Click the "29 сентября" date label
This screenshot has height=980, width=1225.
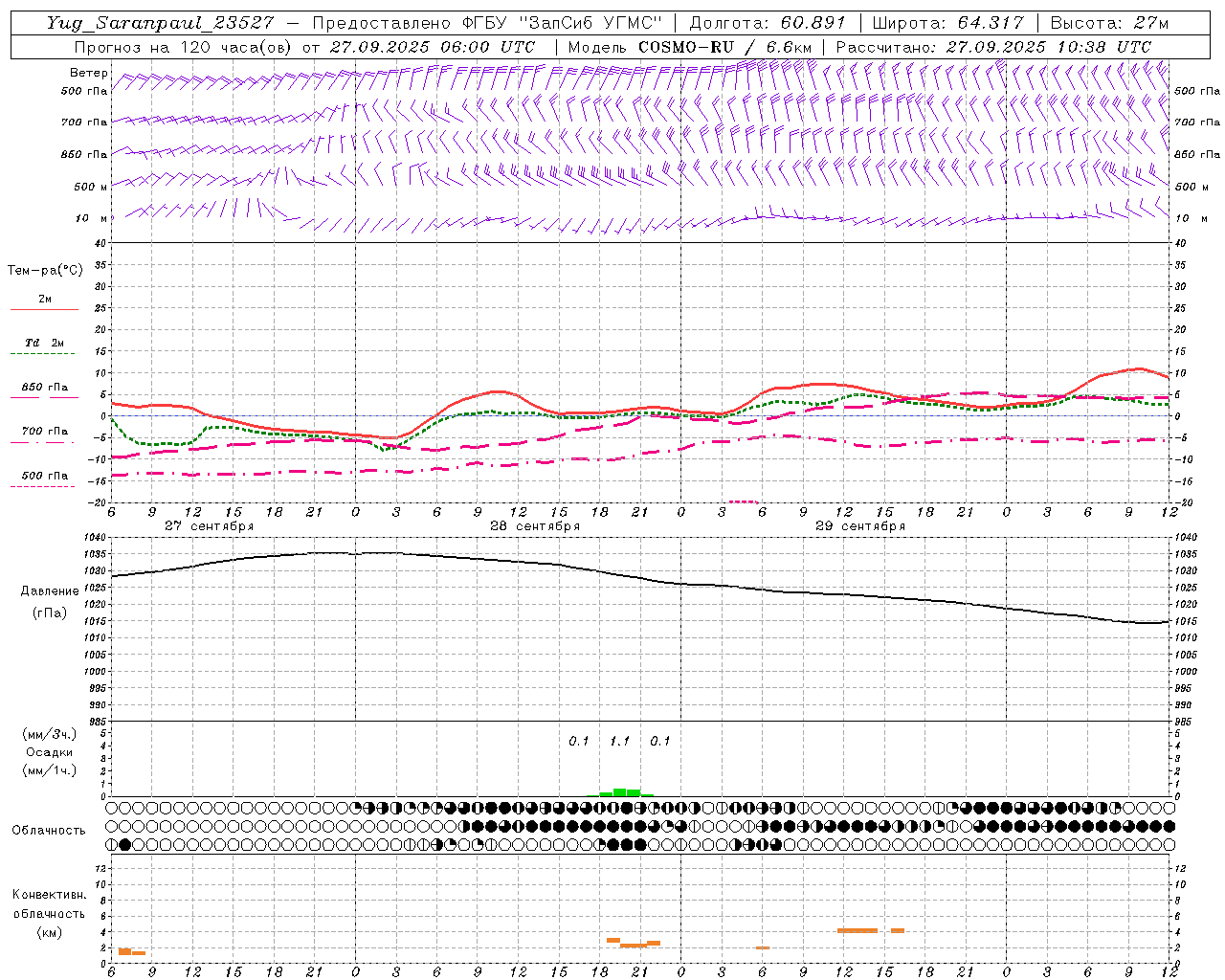(860, 526)
